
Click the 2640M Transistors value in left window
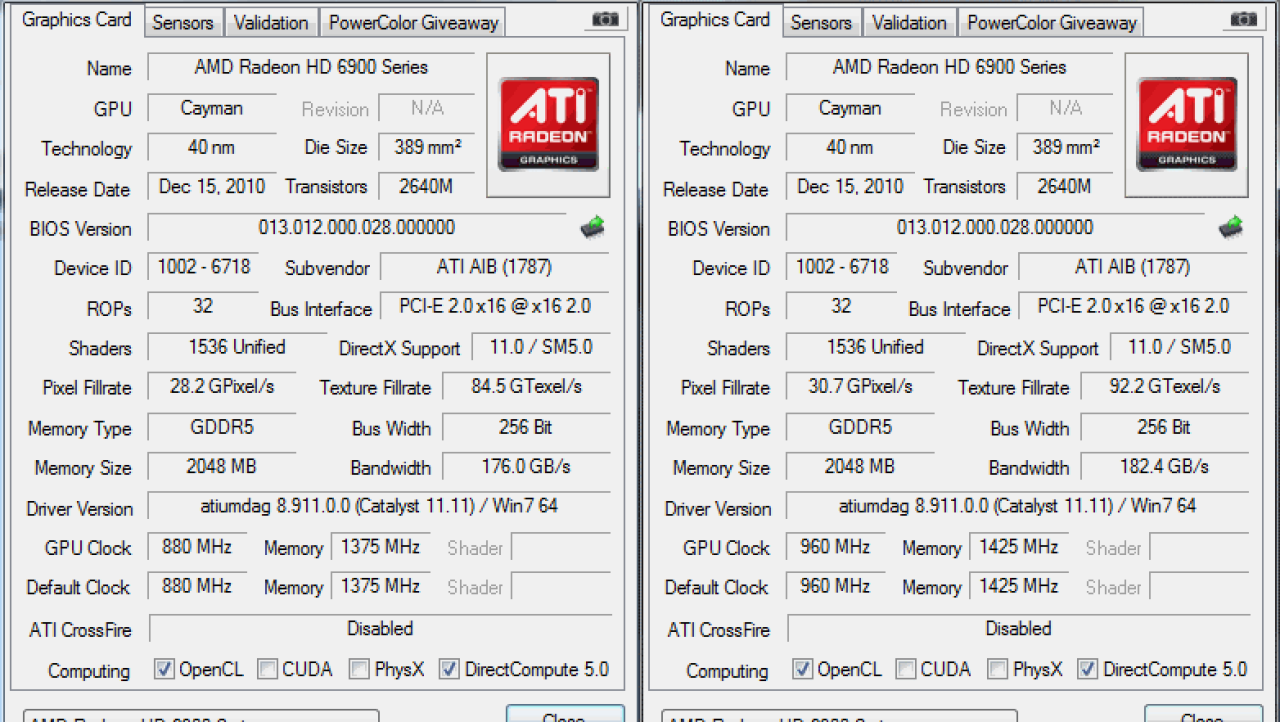[x=426, y=186]
